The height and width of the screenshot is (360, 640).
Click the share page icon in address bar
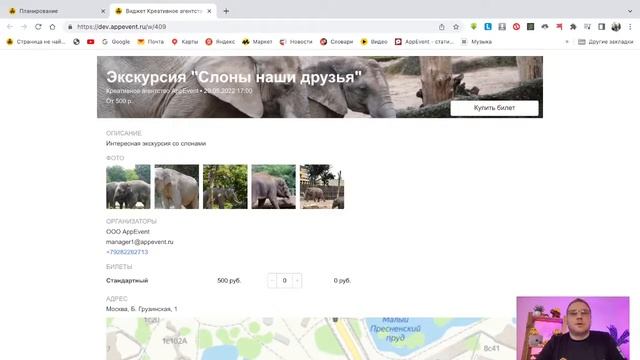(442, 27)
